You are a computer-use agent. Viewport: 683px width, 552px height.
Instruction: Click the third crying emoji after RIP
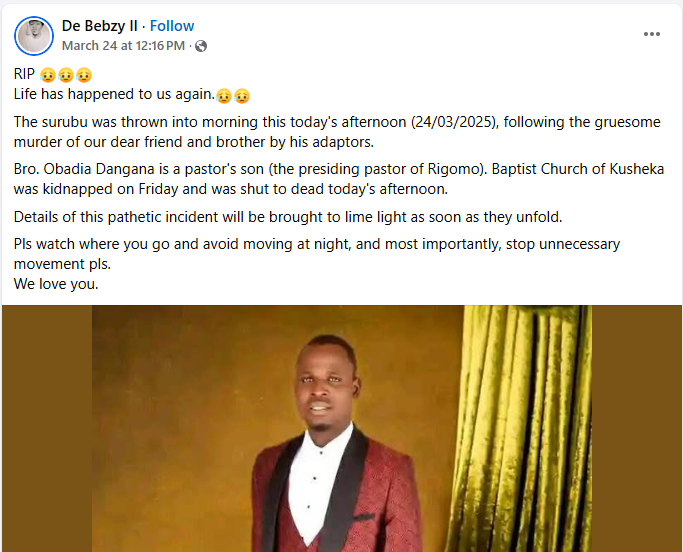[83, 75]
